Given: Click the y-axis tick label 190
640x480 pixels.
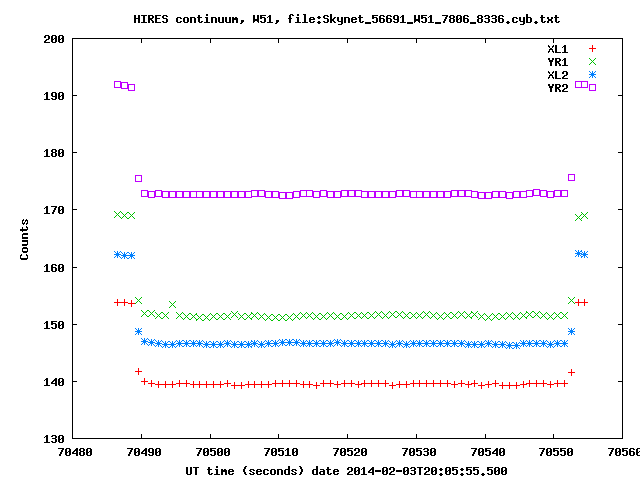Looking at the screenshot, I should click(54, 96).
